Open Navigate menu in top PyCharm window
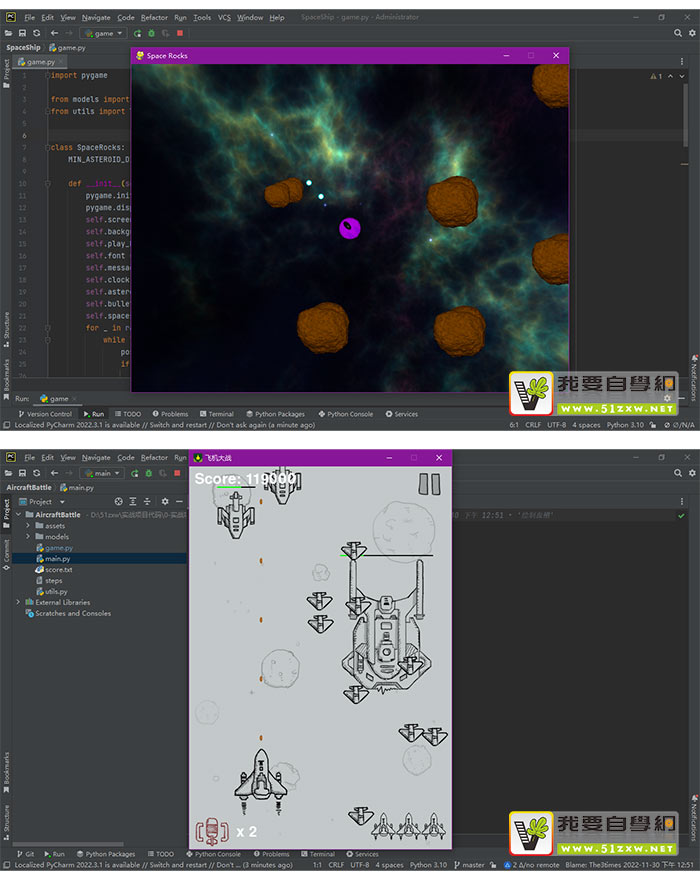Screen dimensions: 700x878 coord(96,17)
